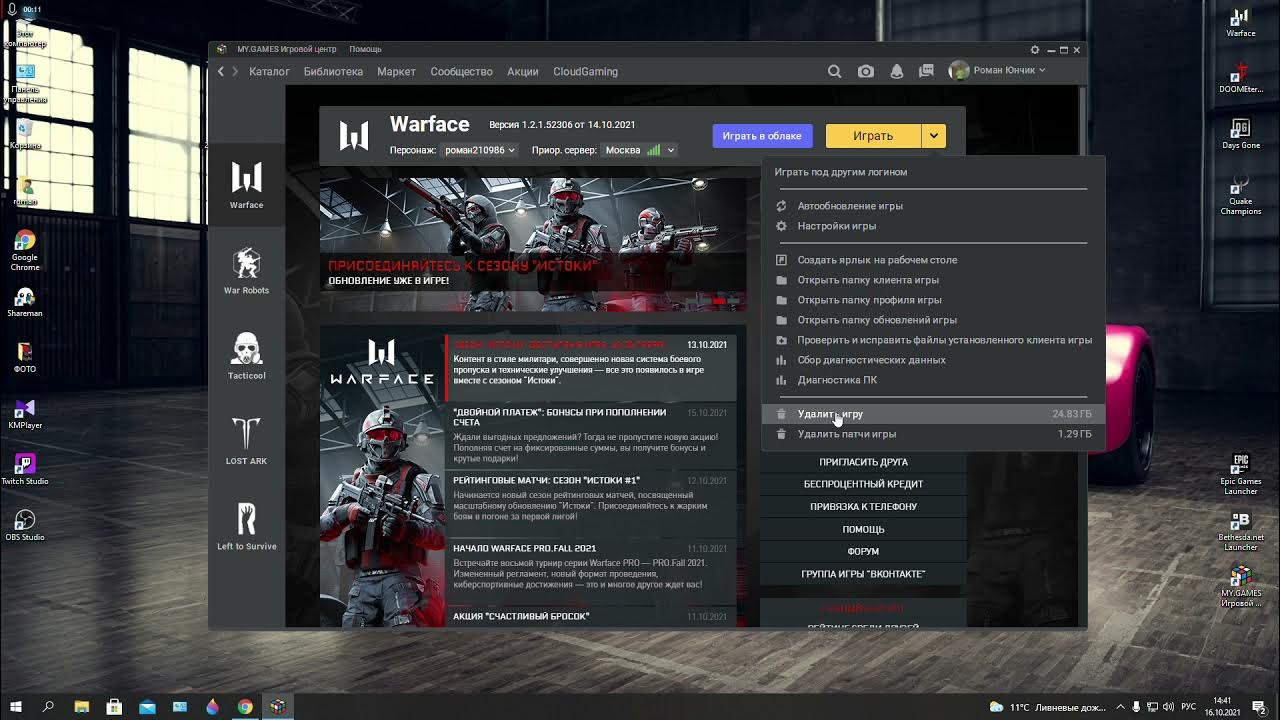Choose Открыть папку обновлений игры

coord(932,320)
